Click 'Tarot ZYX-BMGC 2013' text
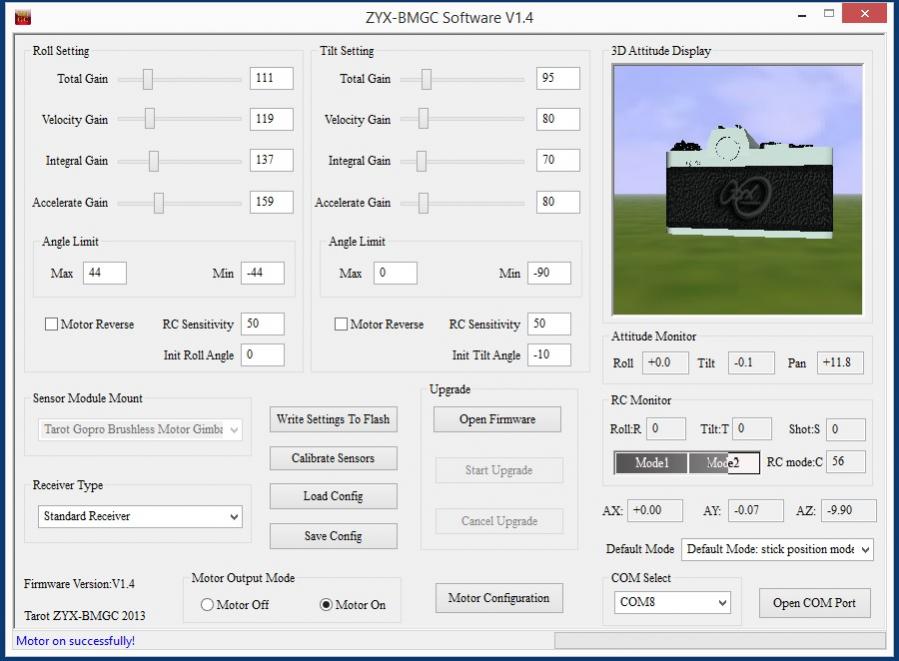This screenshot has height=661, width=899. click(x=85, y=616)
